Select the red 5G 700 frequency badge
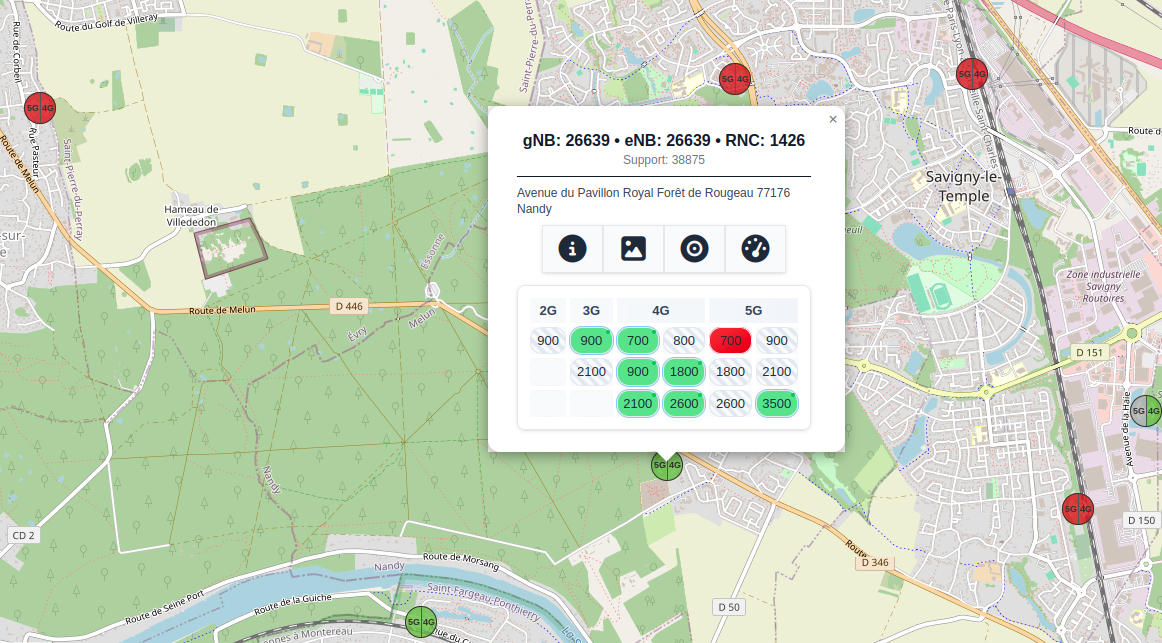Viewport: 1162px width, 643px height. 730,341
